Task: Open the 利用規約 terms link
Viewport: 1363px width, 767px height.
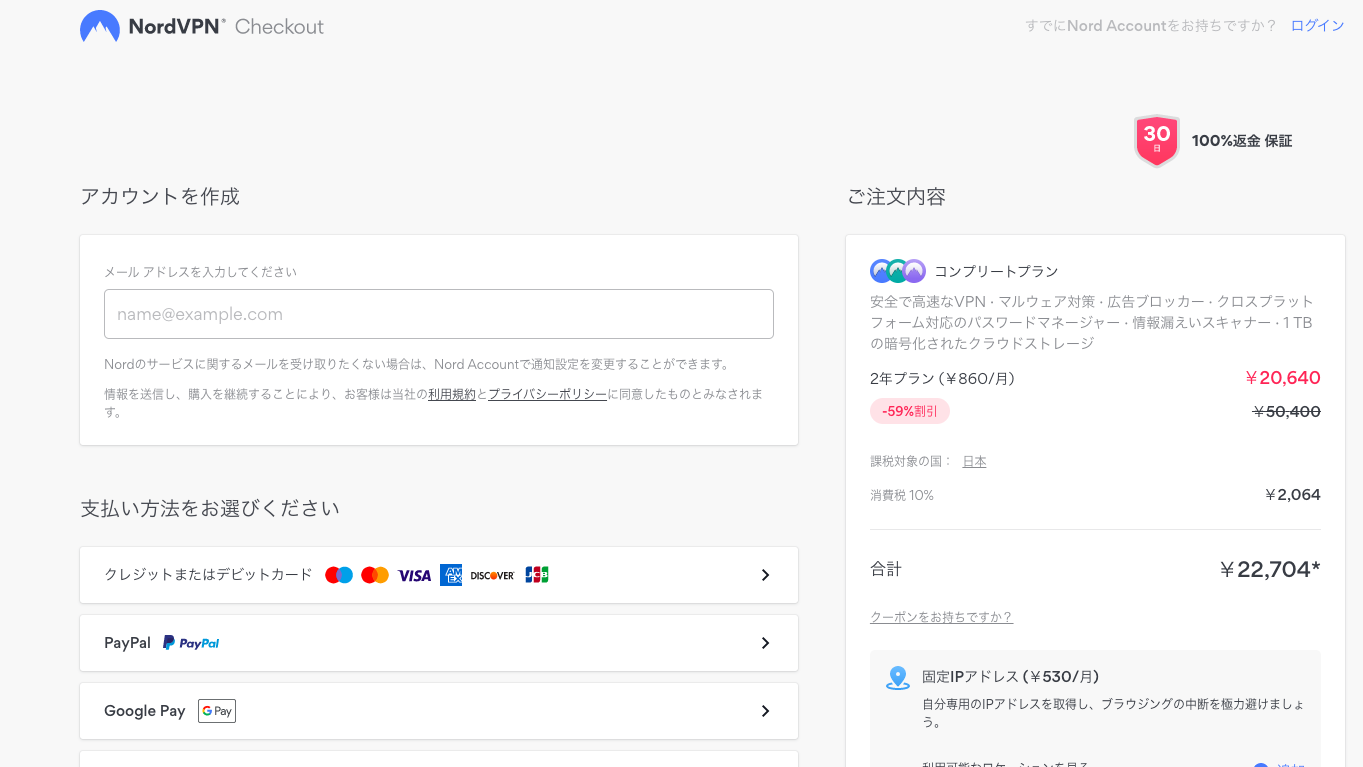Action: tap(452, 394)
